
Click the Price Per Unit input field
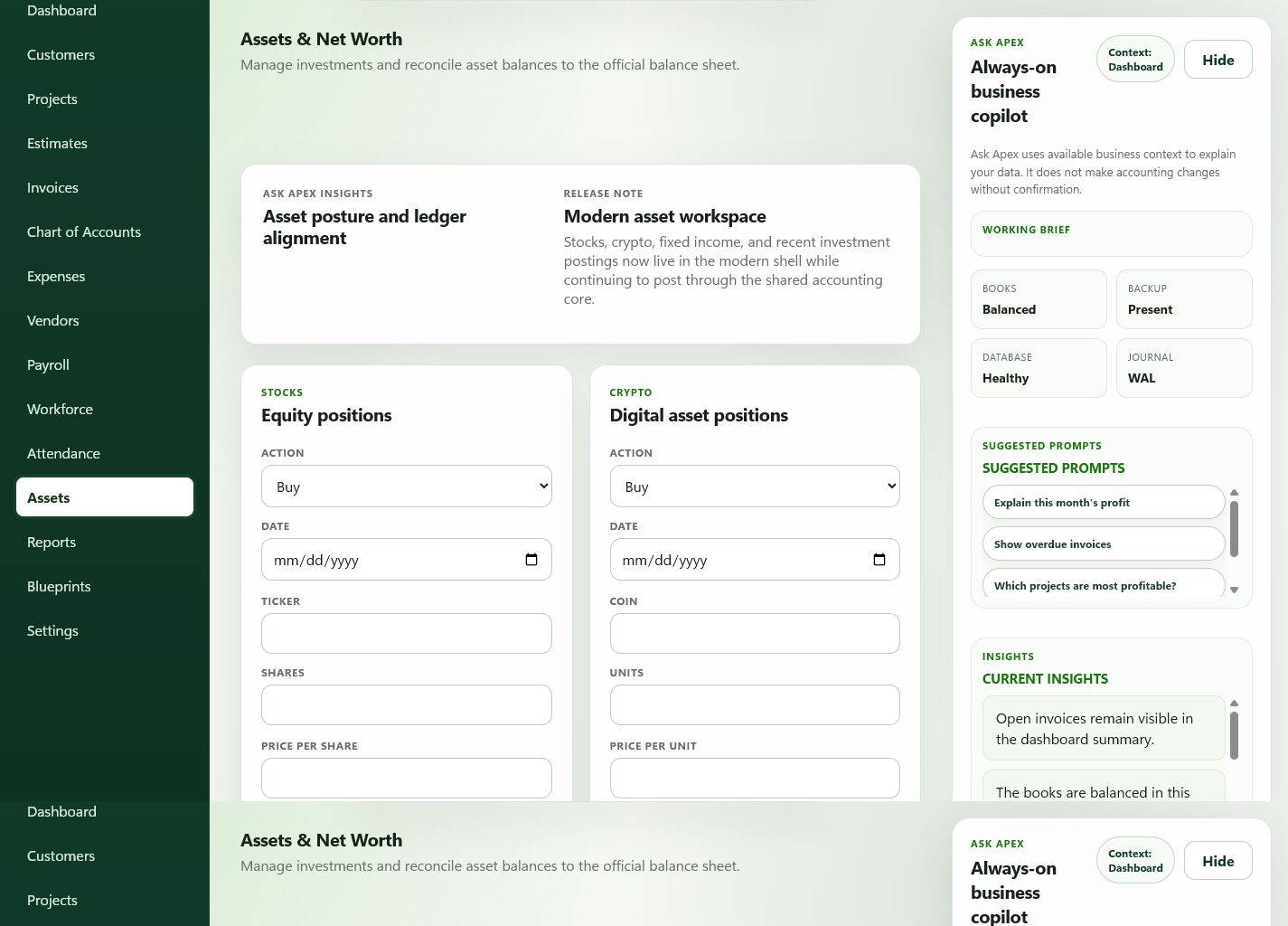[755, 778]
